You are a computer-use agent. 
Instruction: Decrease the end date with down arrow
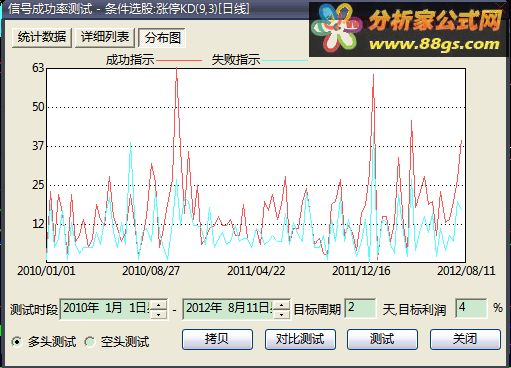tap(281, 314)
